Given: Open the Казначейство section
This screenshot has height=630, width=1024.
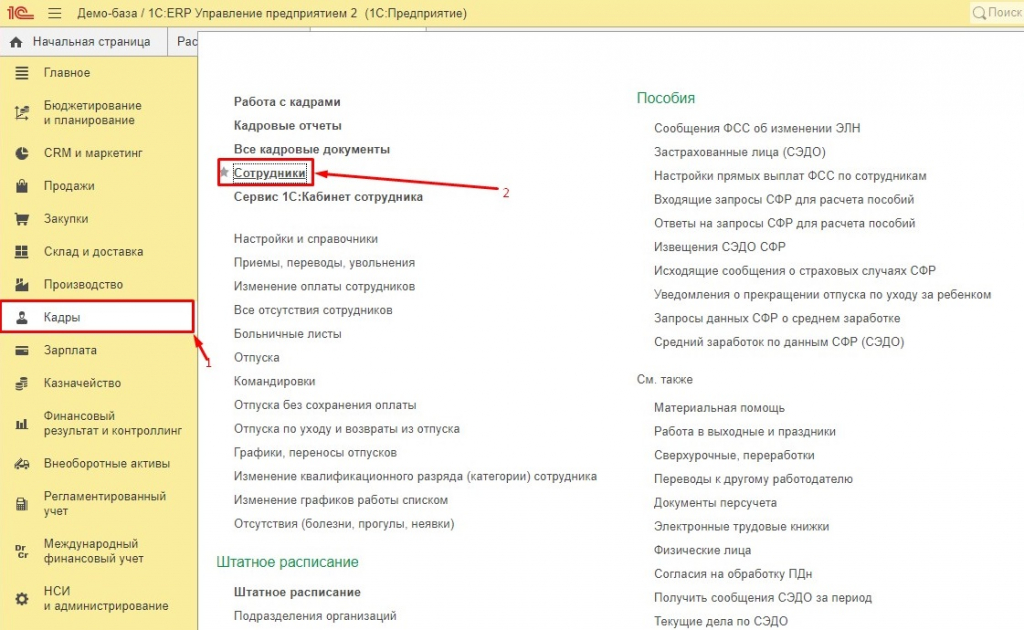Looking at the screenshot, I should tap(82, 383).
